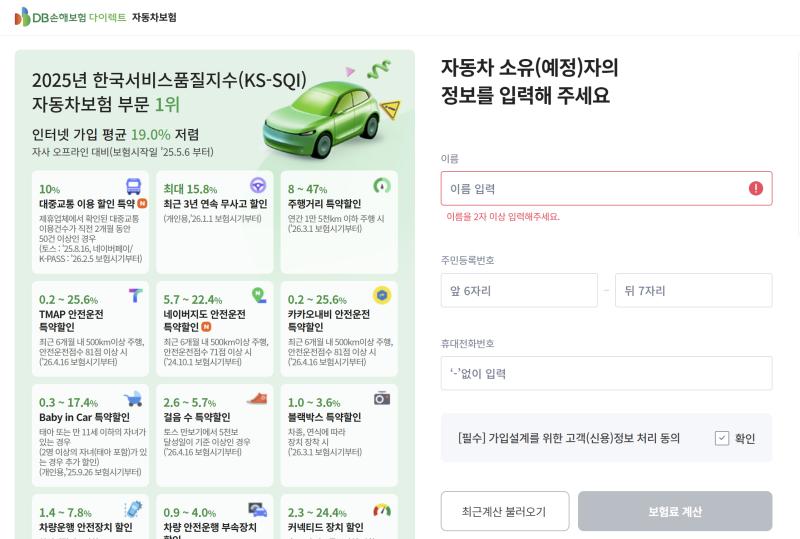Viewport: 800px width, 539px height.
Task: Click the speedometer icon in 커넥티드 장치 할인 card
Action: point(382,509)
